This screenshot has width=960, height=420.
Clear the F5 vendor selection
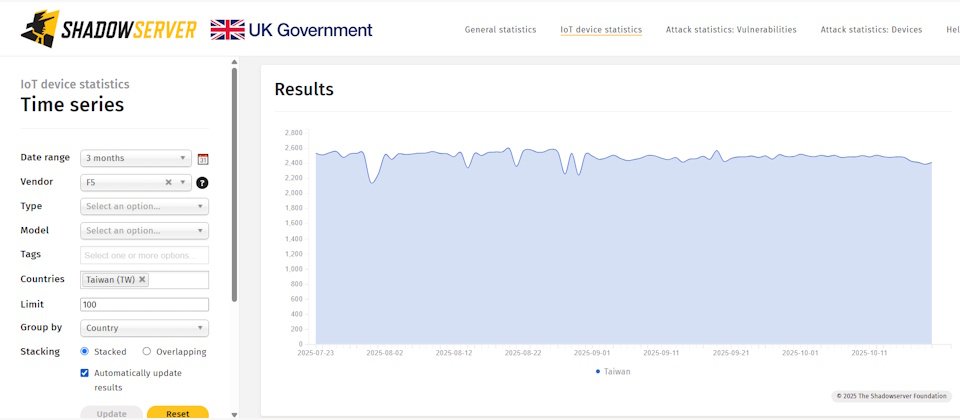coord(168,182)
